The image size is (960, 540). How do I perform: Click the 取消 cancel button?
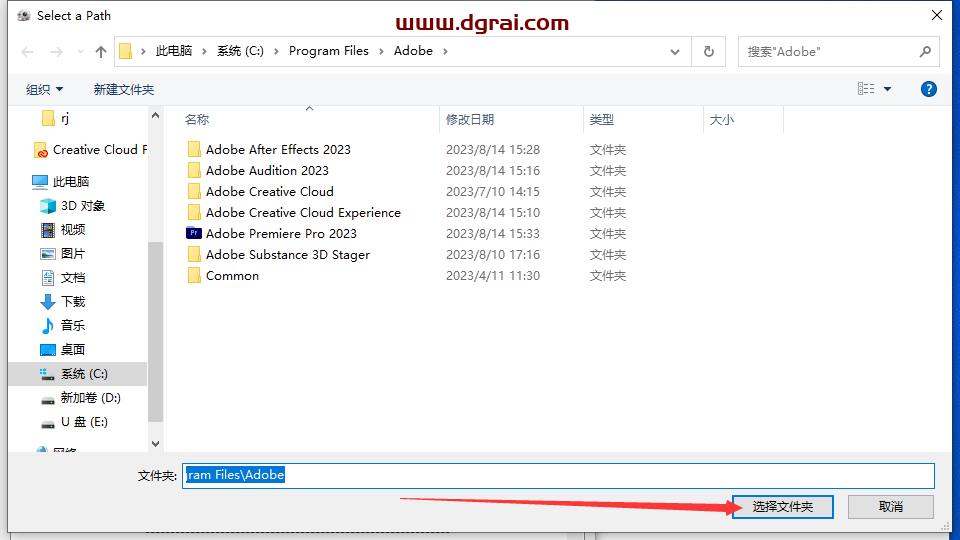click(890, 507)
